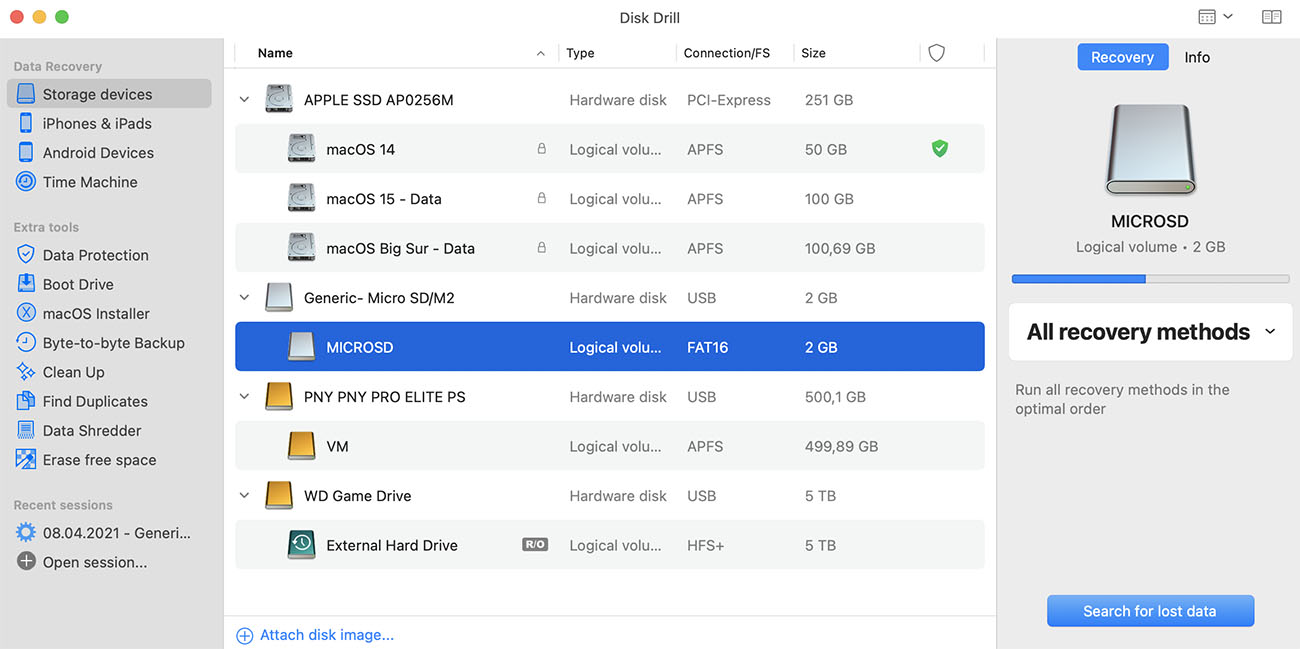This screenshot has width=1300, height=649.
Task: Click External Hard Drive Time Machine icon
Action: (301, 545)
